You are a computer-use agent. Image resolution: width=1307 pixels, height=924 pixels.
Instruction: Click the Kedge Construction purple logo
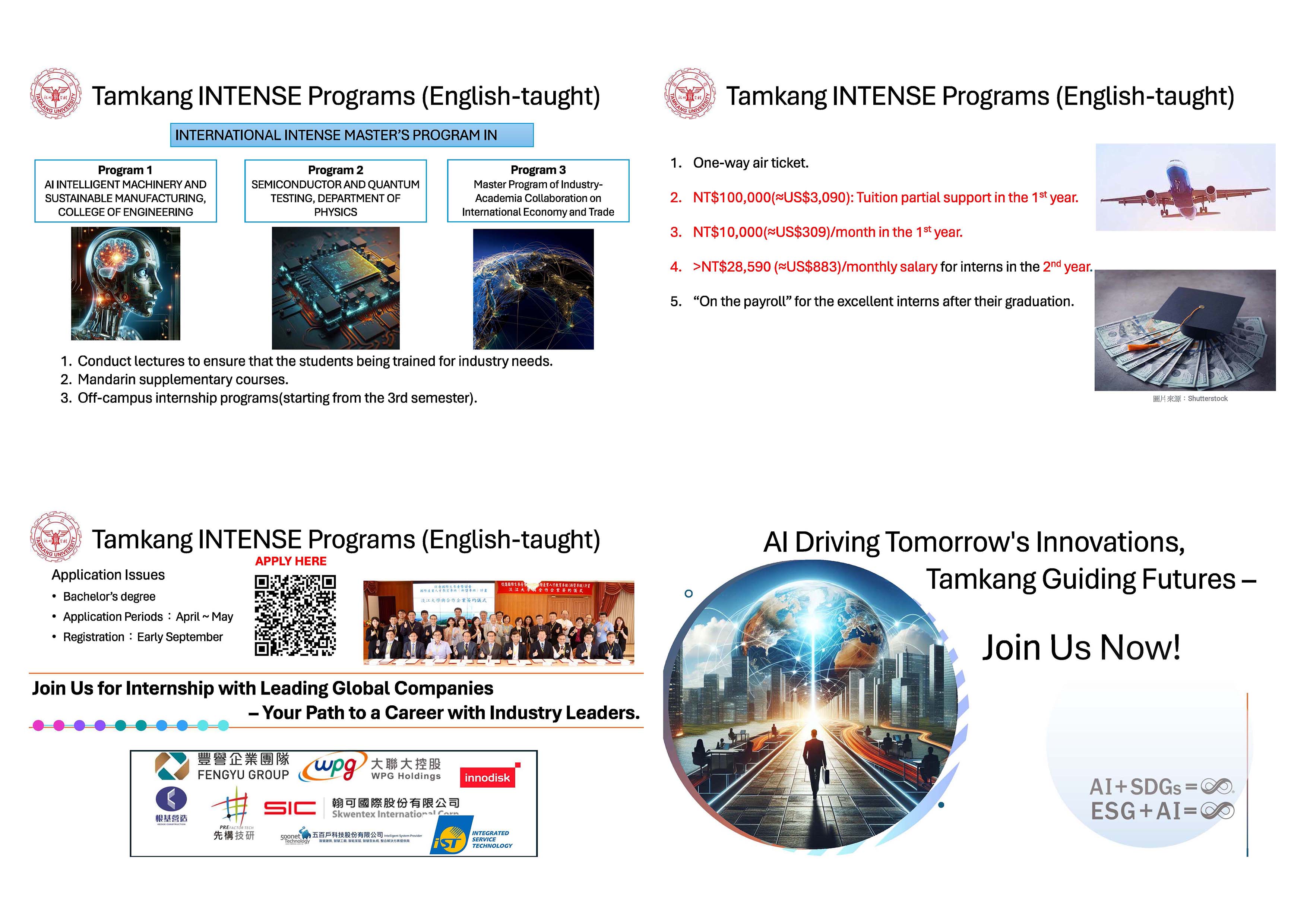[x=171, y=806]
